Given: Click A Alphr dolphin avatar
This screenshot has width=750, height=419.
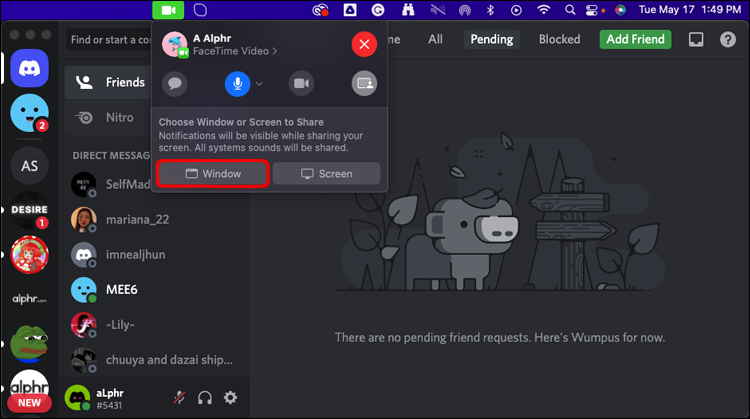Looking at the screenshot, I should point(175,44).
